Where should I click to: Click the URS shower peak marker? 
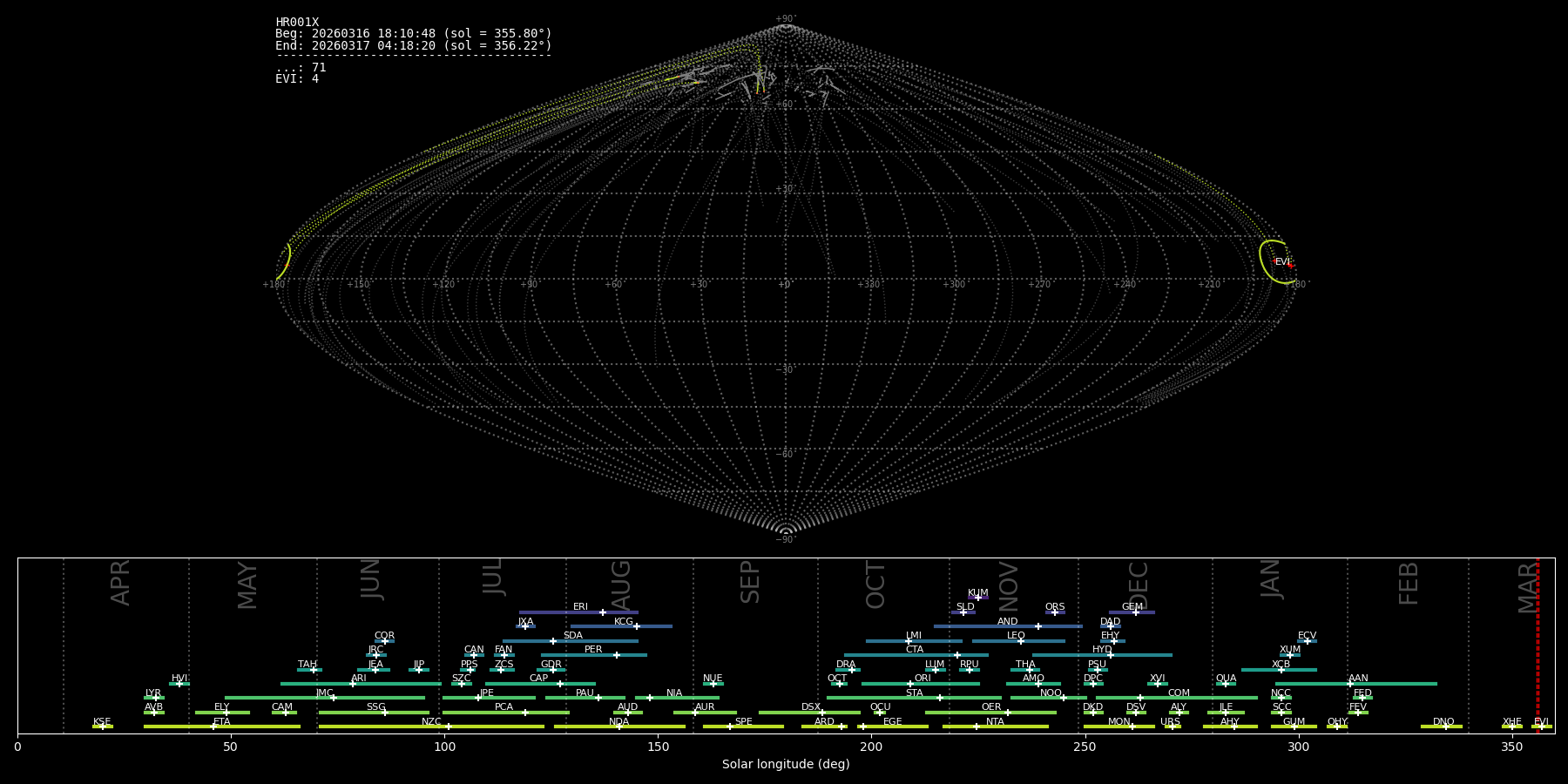pos(1172,727)
